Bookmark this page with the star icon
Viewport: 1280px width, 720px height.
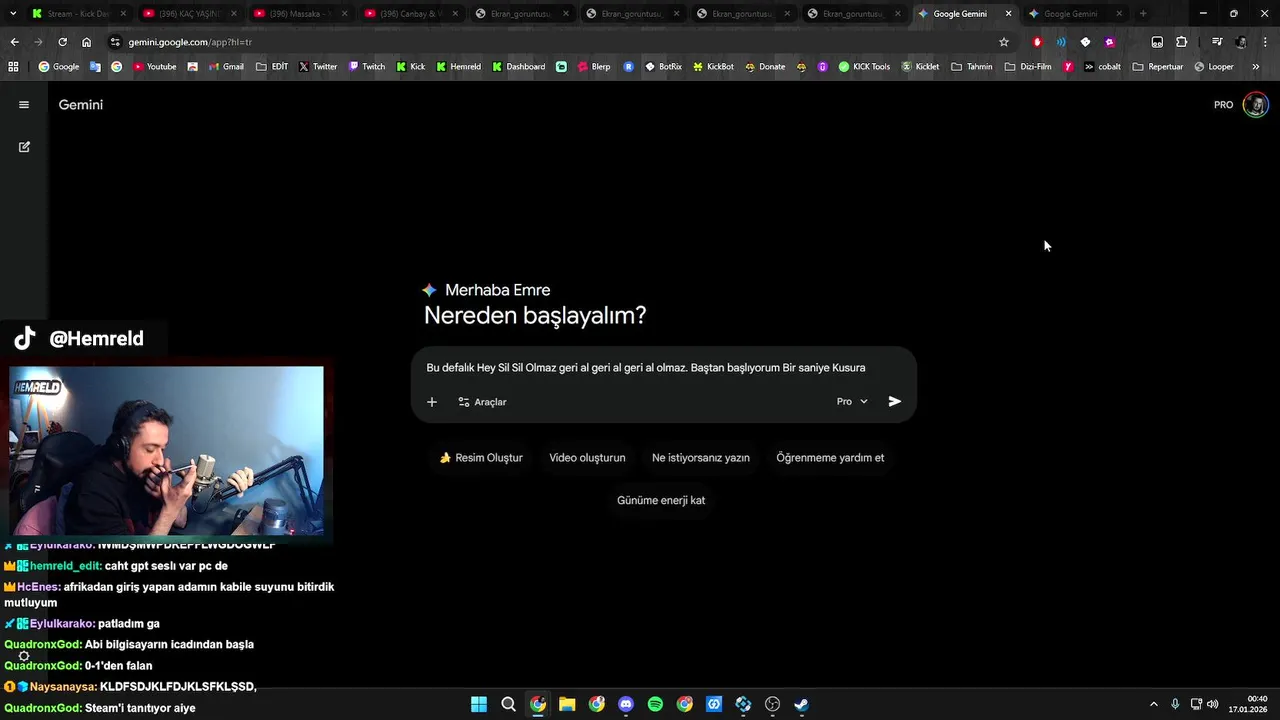pos(1004,42)
